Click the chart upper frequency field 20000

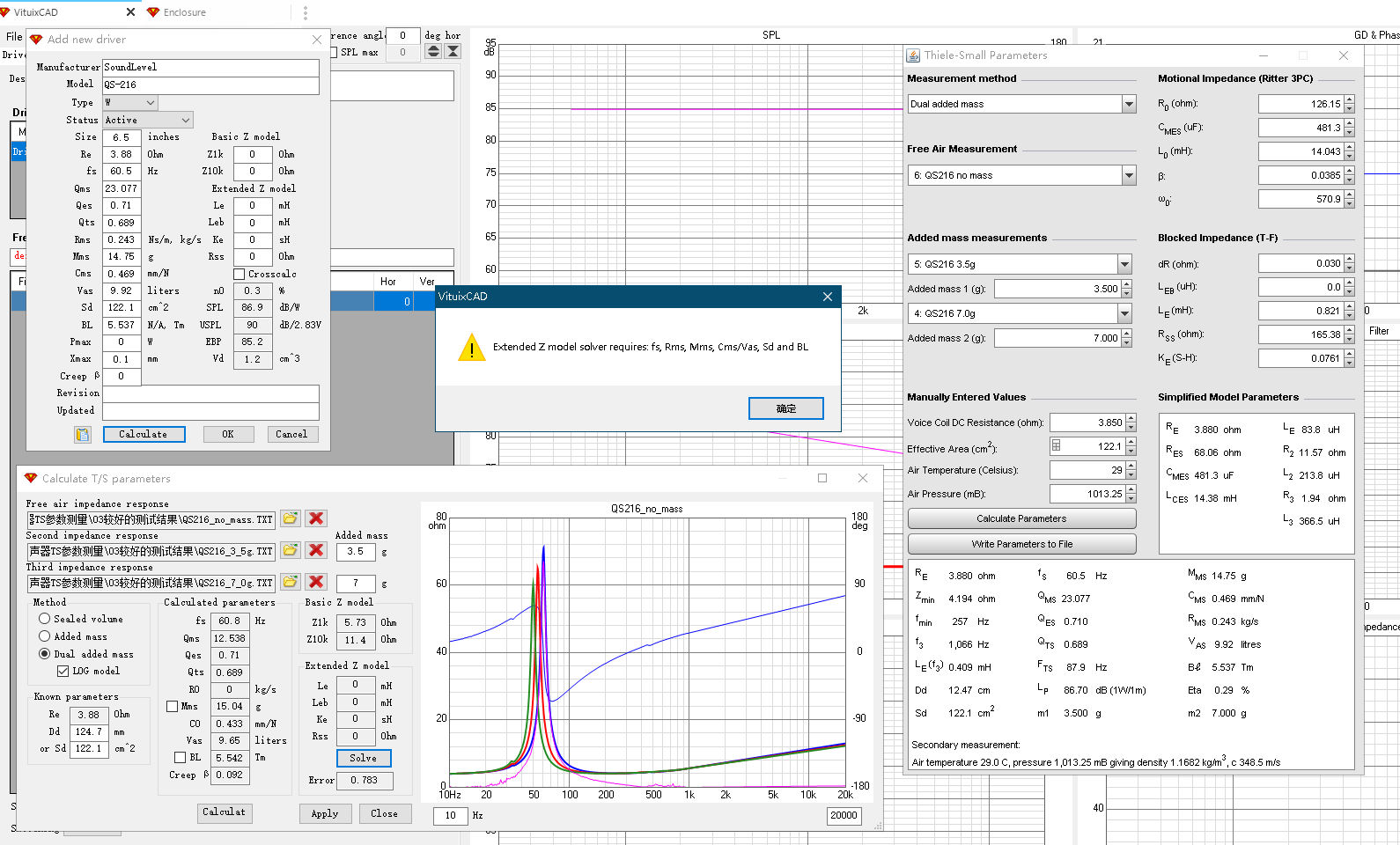(843, 815)
